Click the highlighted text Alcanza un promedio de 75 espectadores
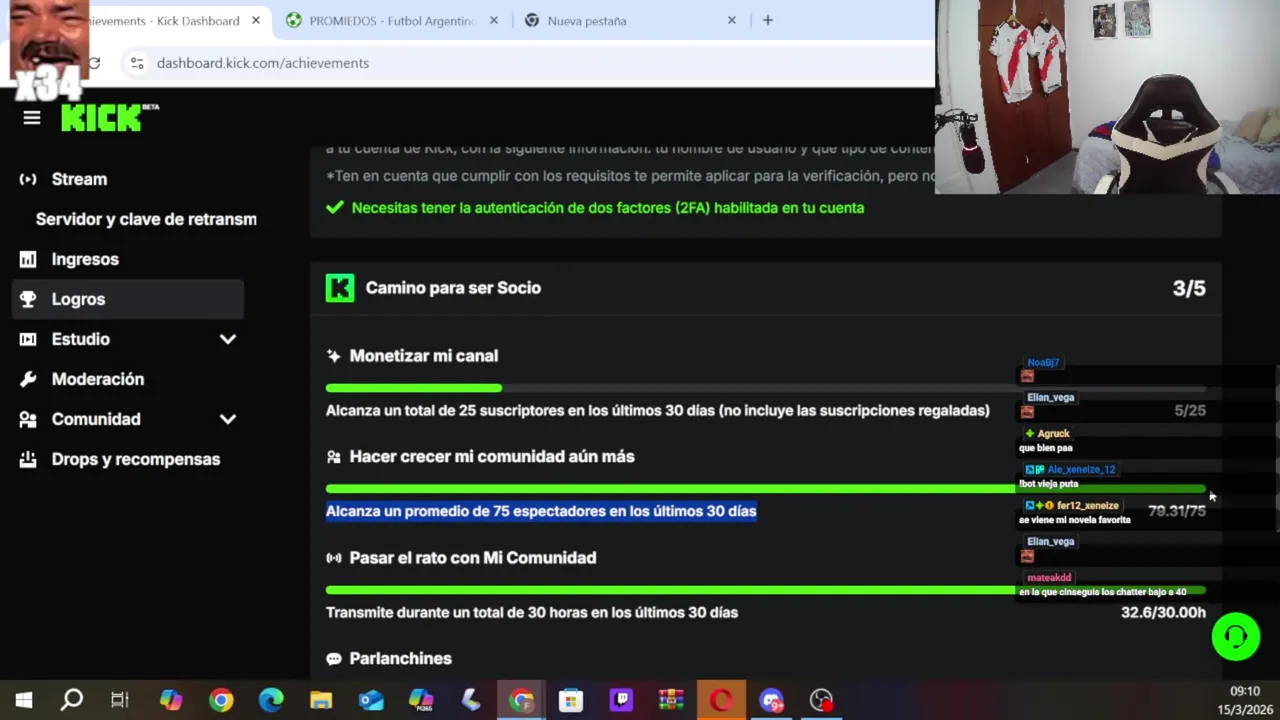Viewport: 1280px width, 720px height. click(541, 511)
